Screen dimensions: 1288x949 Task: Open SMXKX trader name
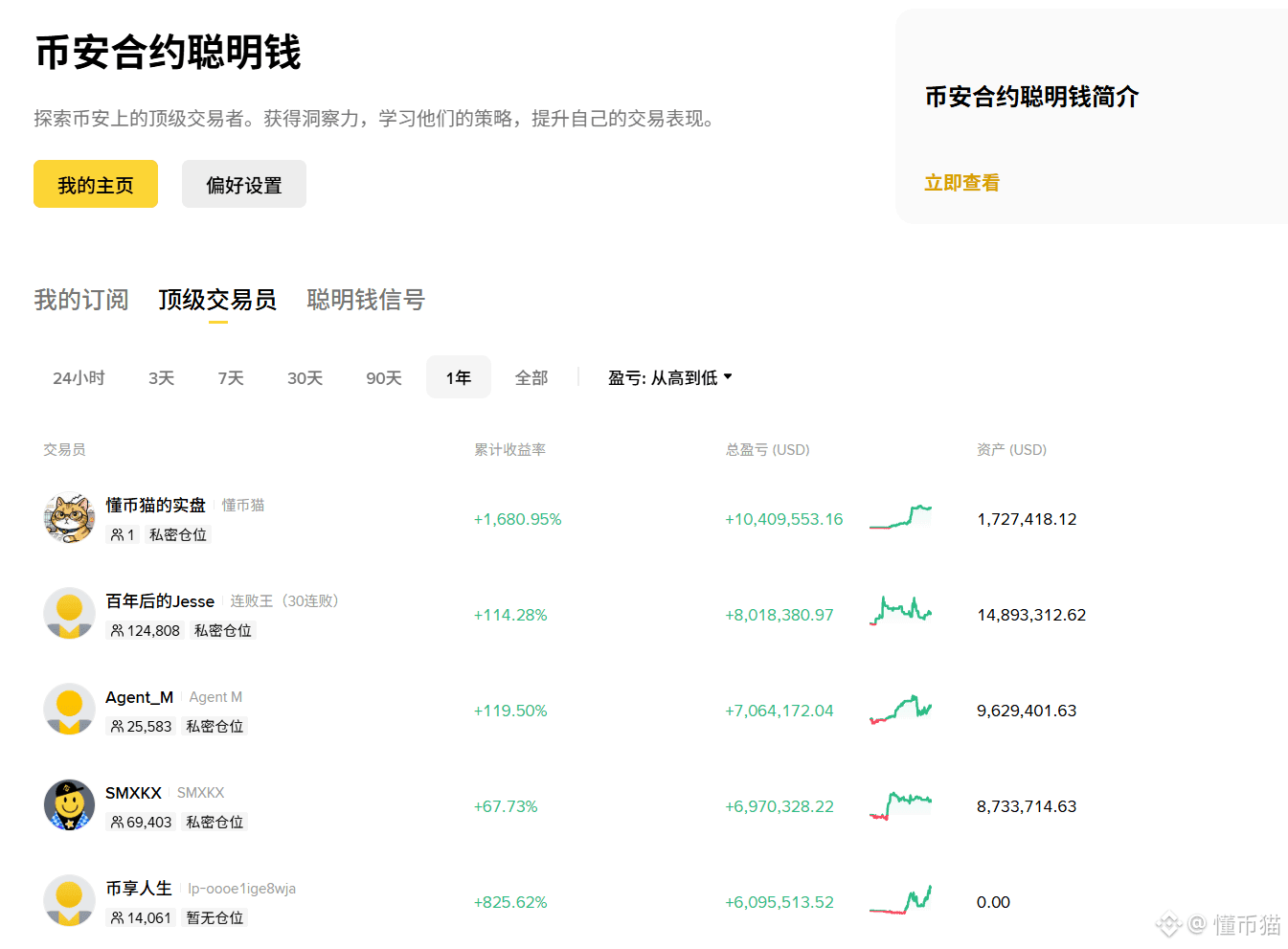(x=133, y=793)
